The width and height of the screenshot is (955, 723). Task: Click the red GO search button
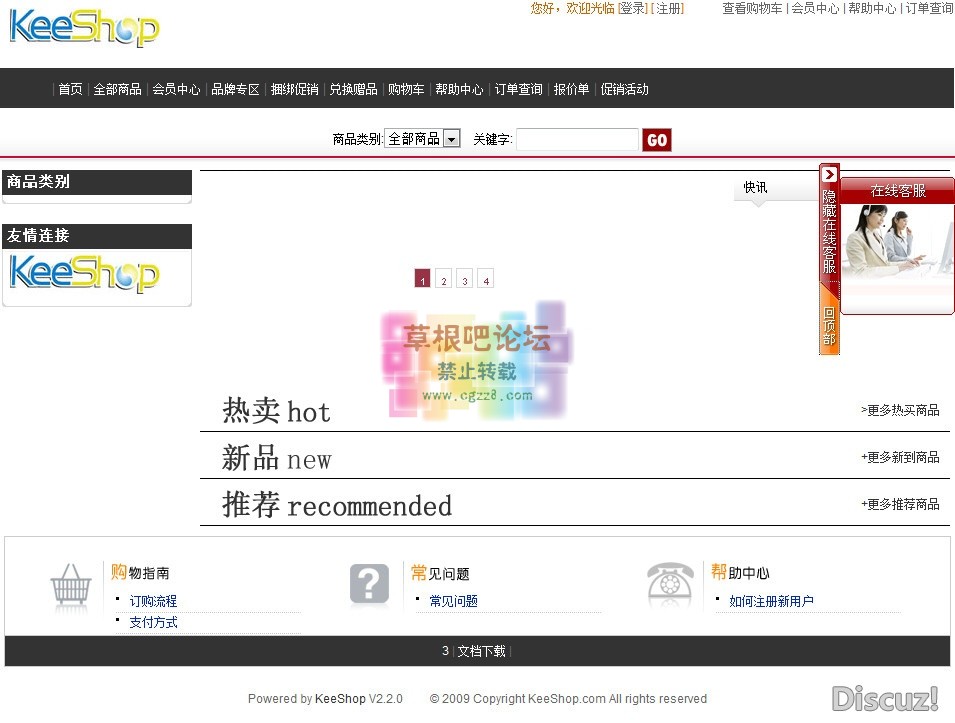click(657, 139)
